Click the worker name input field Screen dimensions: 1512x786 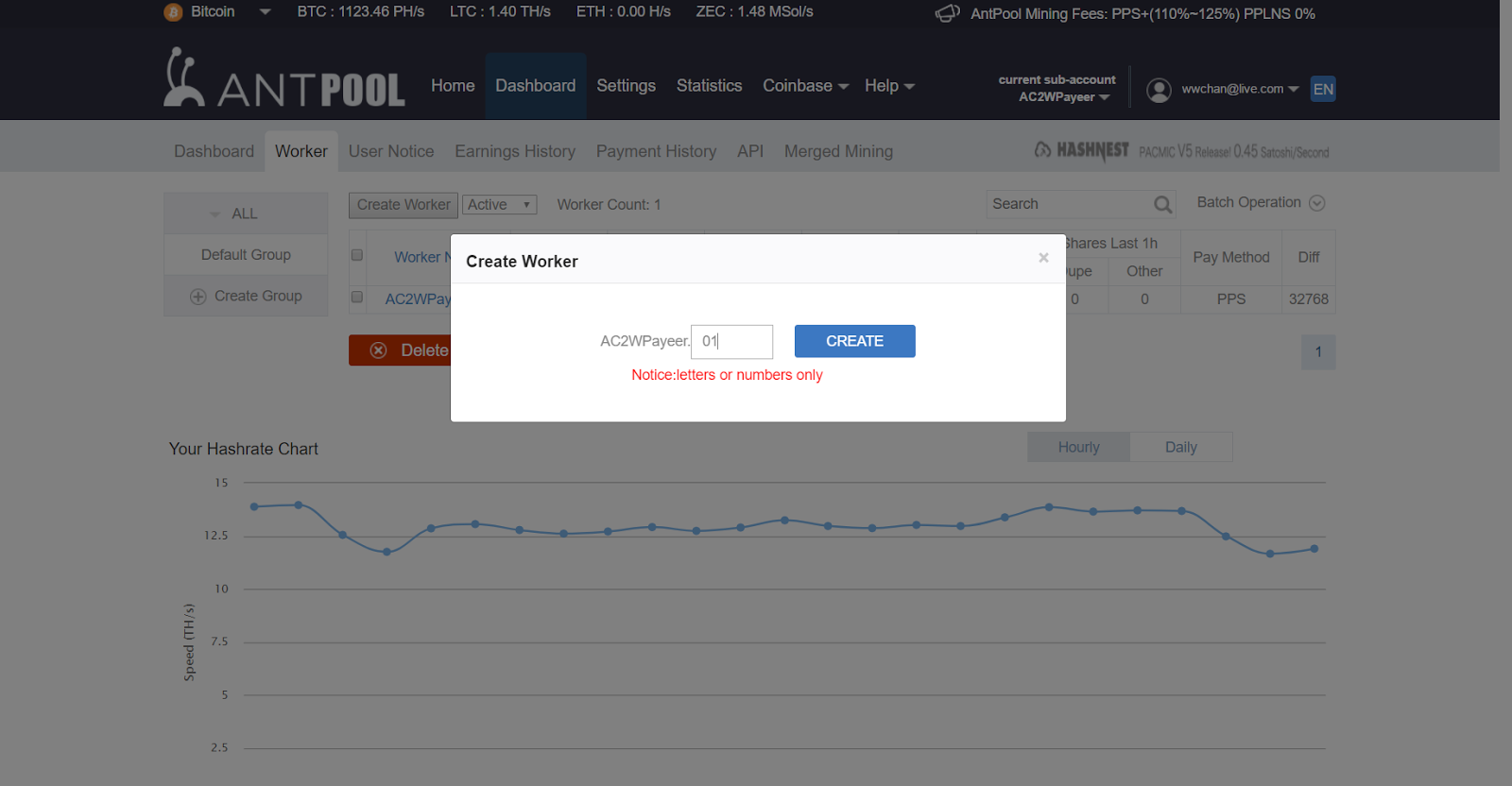coord(731,341)
